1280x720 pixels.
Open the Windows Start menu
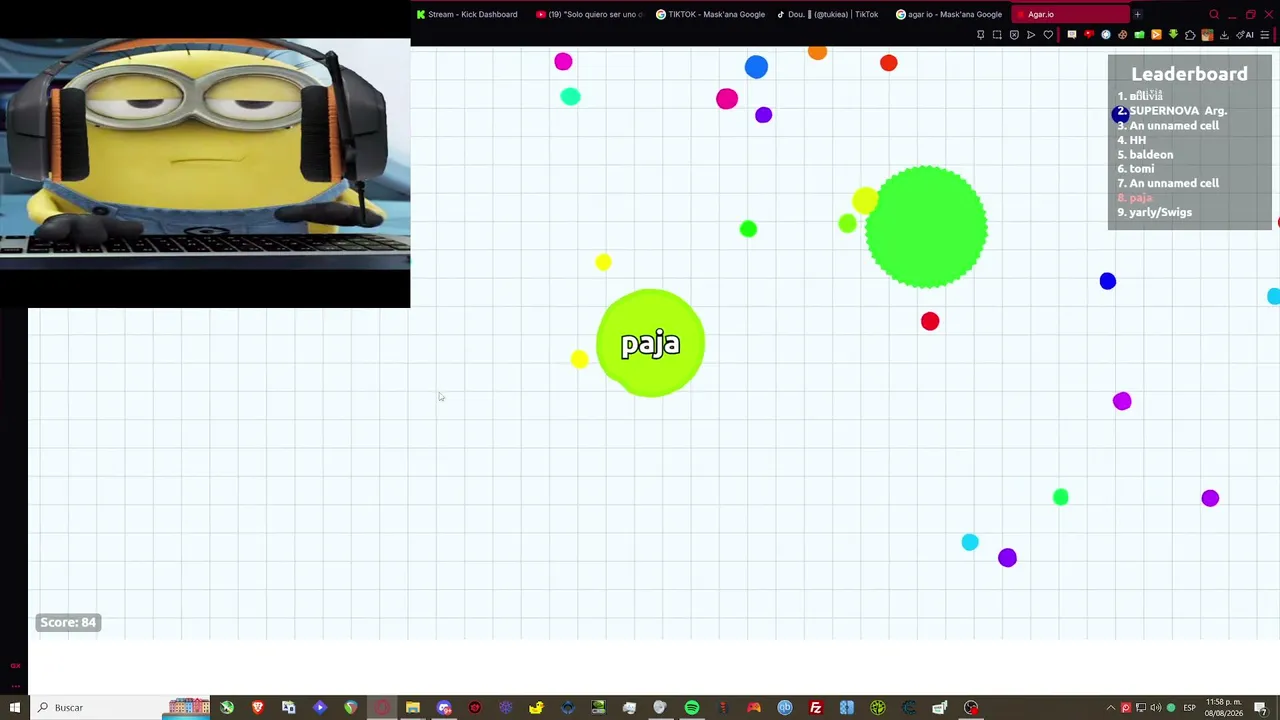tap(15, 708)
